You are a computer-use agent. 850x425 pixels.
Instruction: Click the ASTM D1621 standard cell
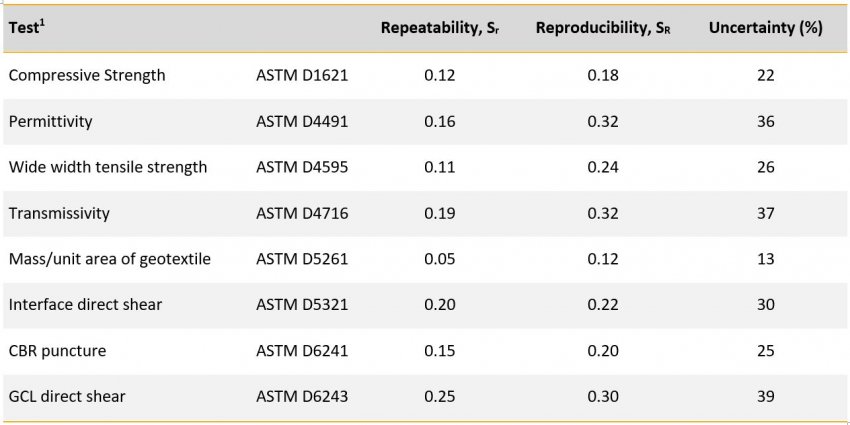pos(302,75)
